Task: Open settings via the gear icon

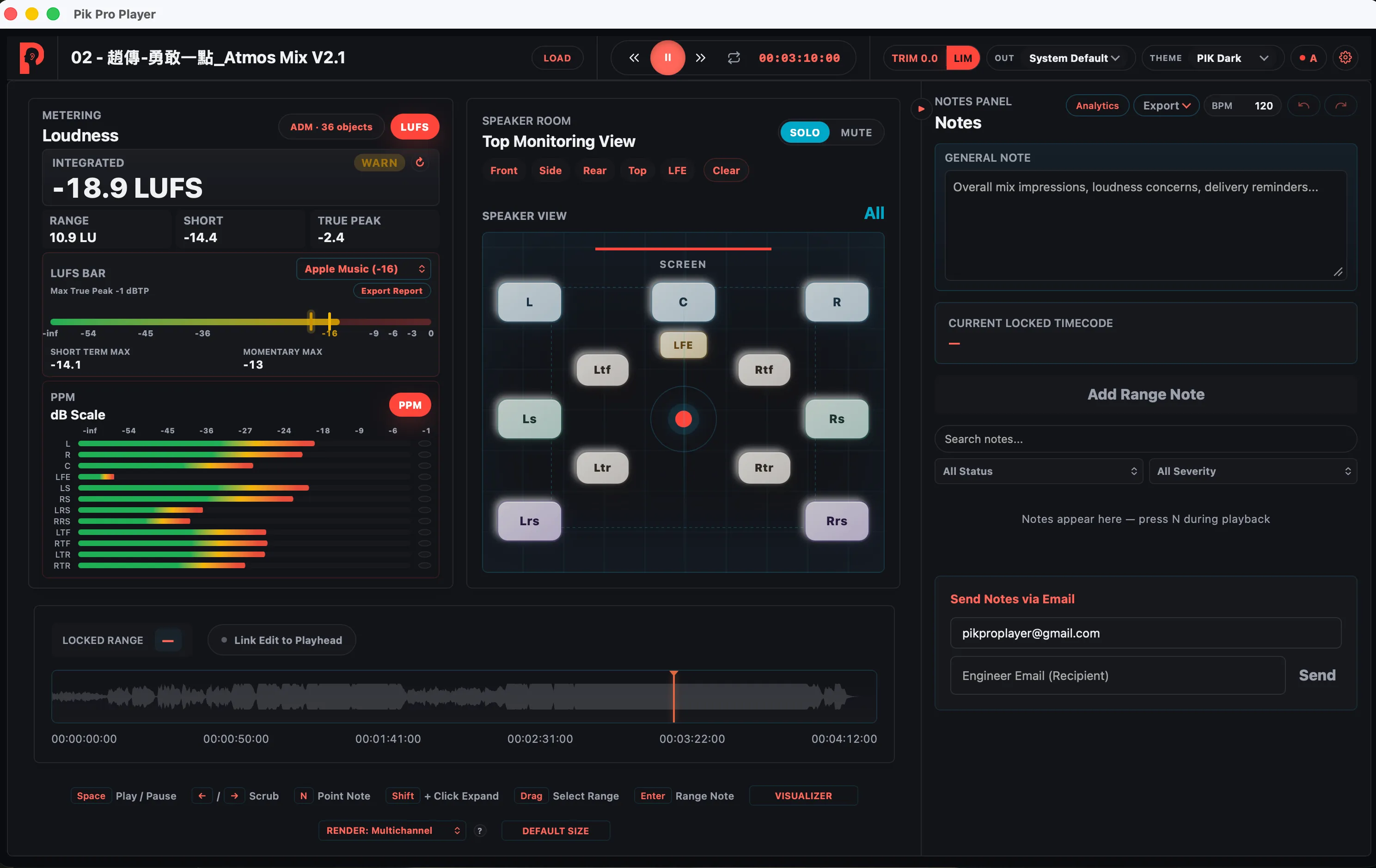Action: [x=1345, y=58]
